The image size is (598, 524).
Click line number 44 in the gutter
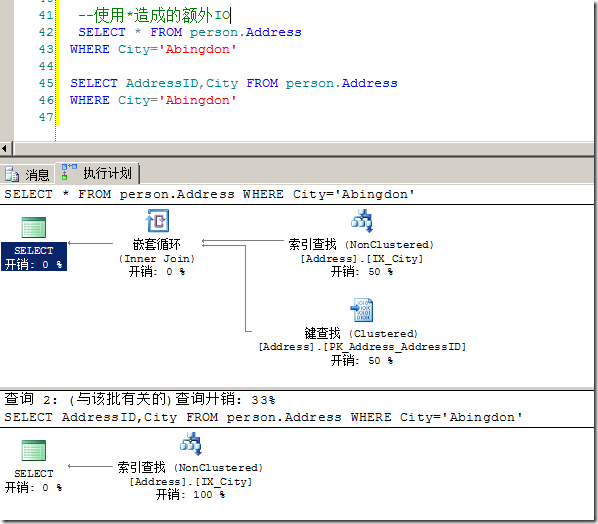[x=46, y=66]
